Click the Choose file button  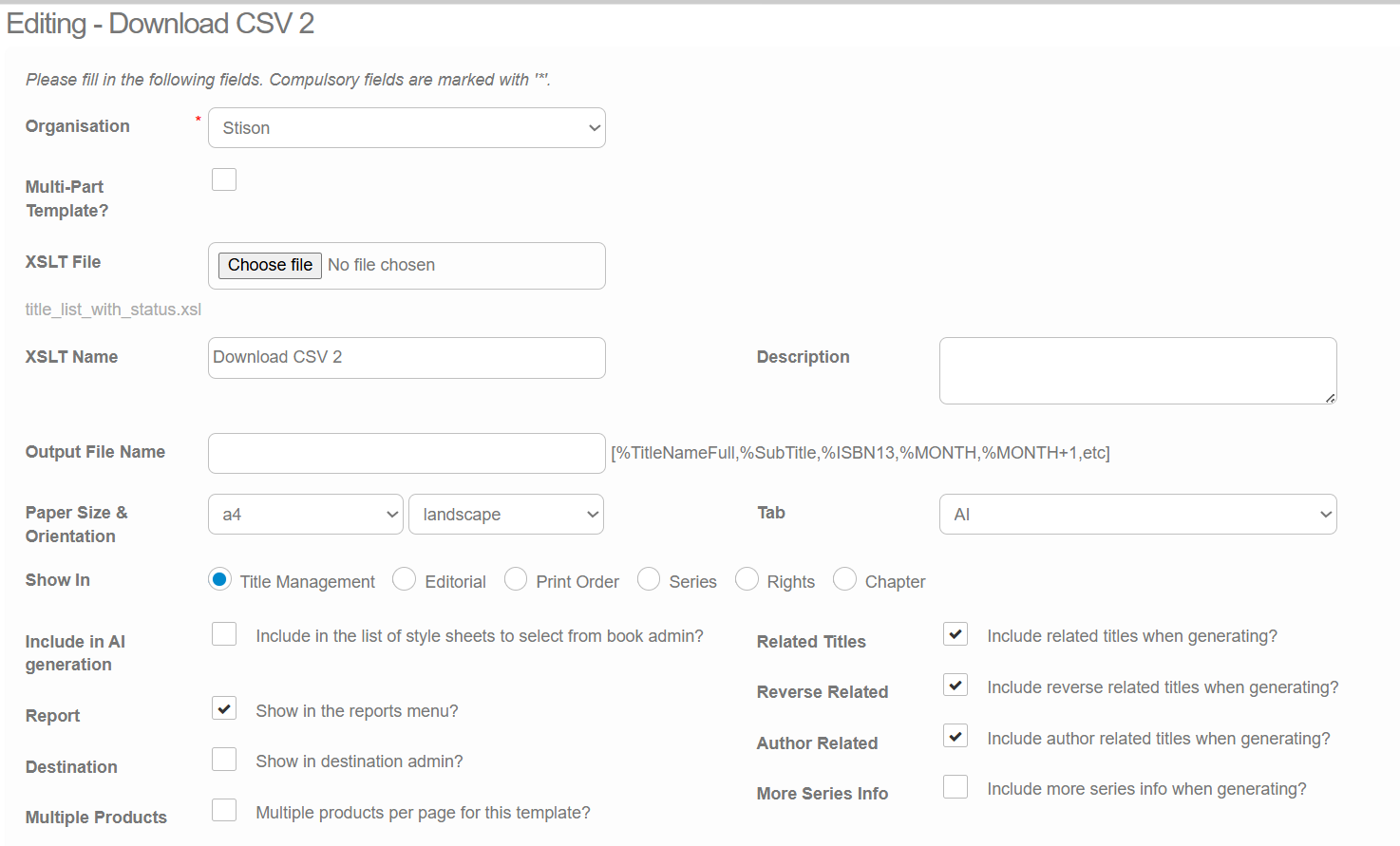(x=270, y=265)
